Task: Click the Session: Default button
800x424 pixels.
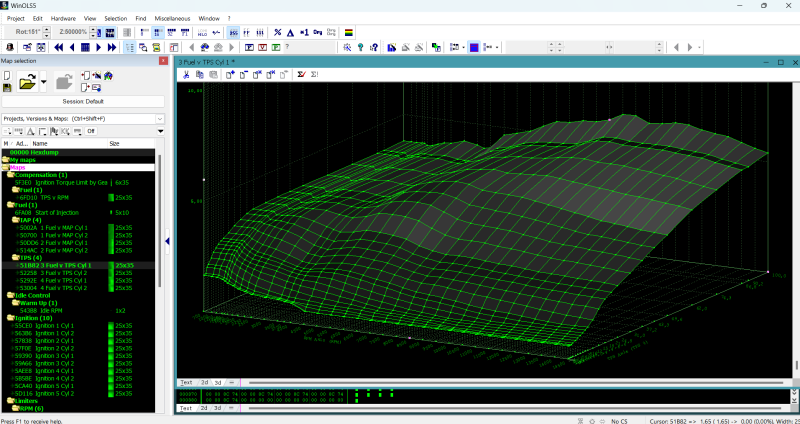Action: pos(82,101)
